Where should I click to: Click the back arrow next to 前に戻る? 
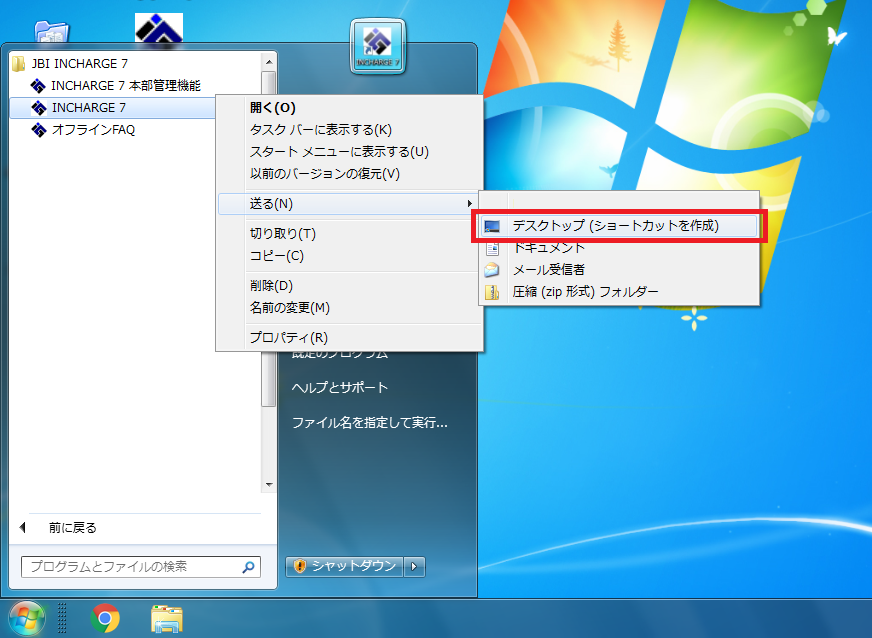coord(23,527)
